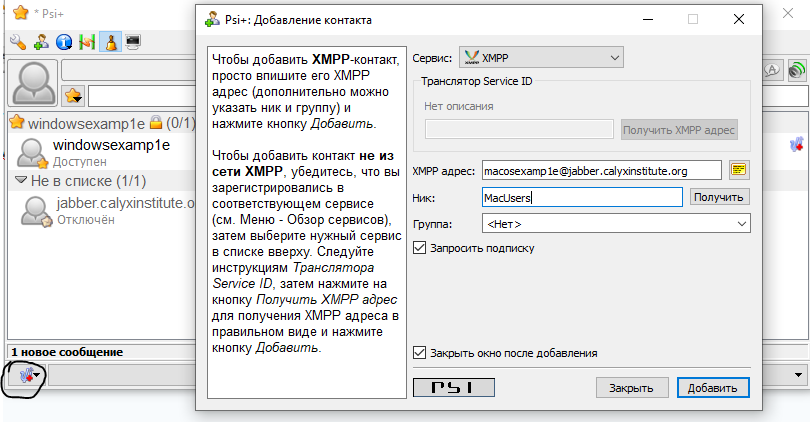Click the large user avatar placeholder
810x422 pixels.
[x=33, y=83]
